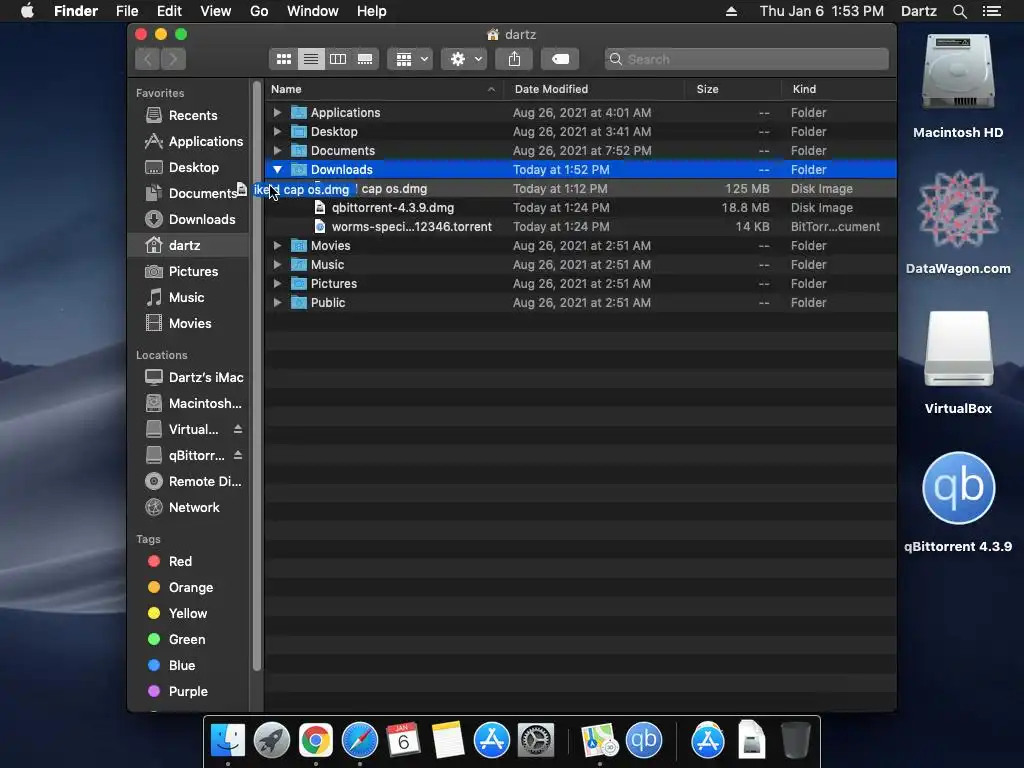The height and width of the screenshot is (768, 1024).
Task: Expand the Movies folder row
Action: (x=278, y=246)
